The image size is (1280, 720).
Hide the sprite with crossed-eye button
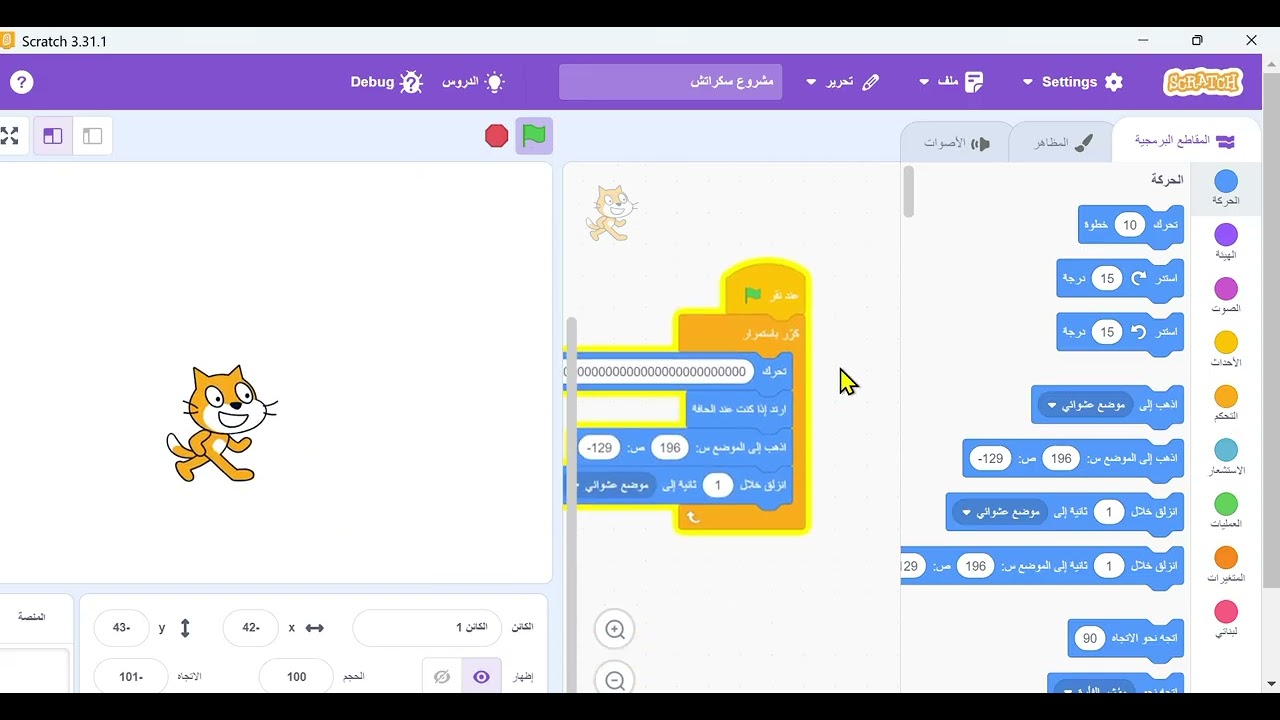point(442,677)
